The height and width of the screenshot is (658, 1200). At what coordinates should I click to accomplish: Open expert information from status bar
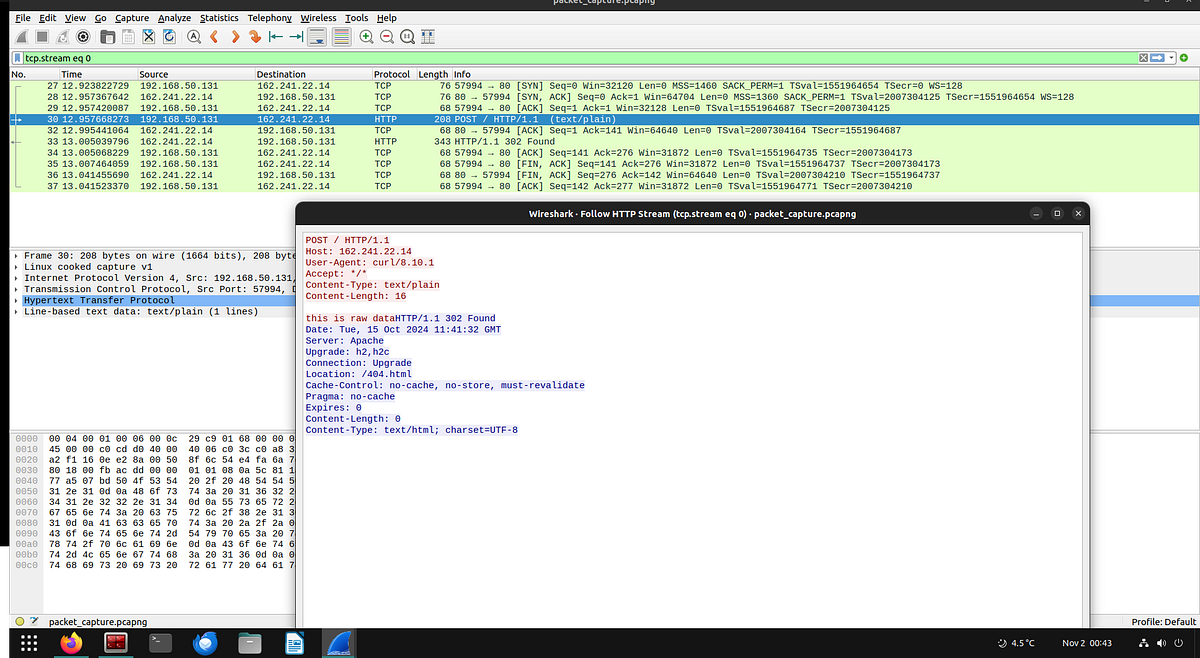click(x=19, y=621)
